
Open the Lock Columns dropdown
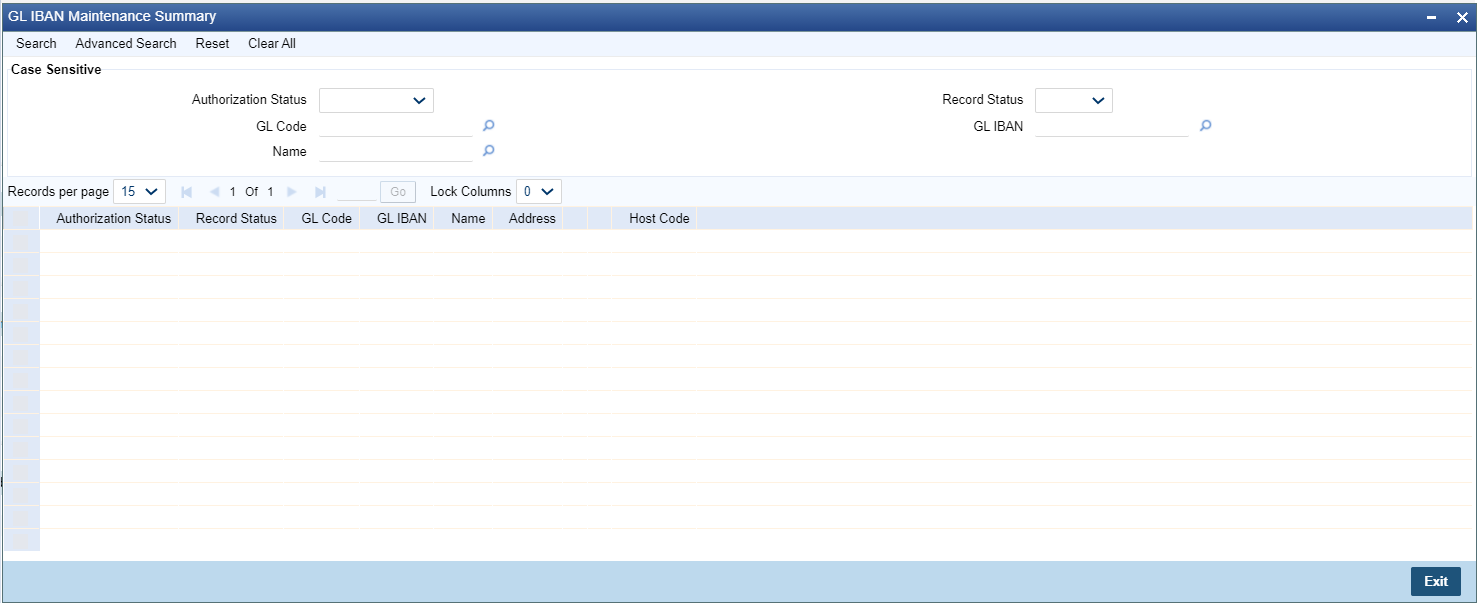pos(539,192)
